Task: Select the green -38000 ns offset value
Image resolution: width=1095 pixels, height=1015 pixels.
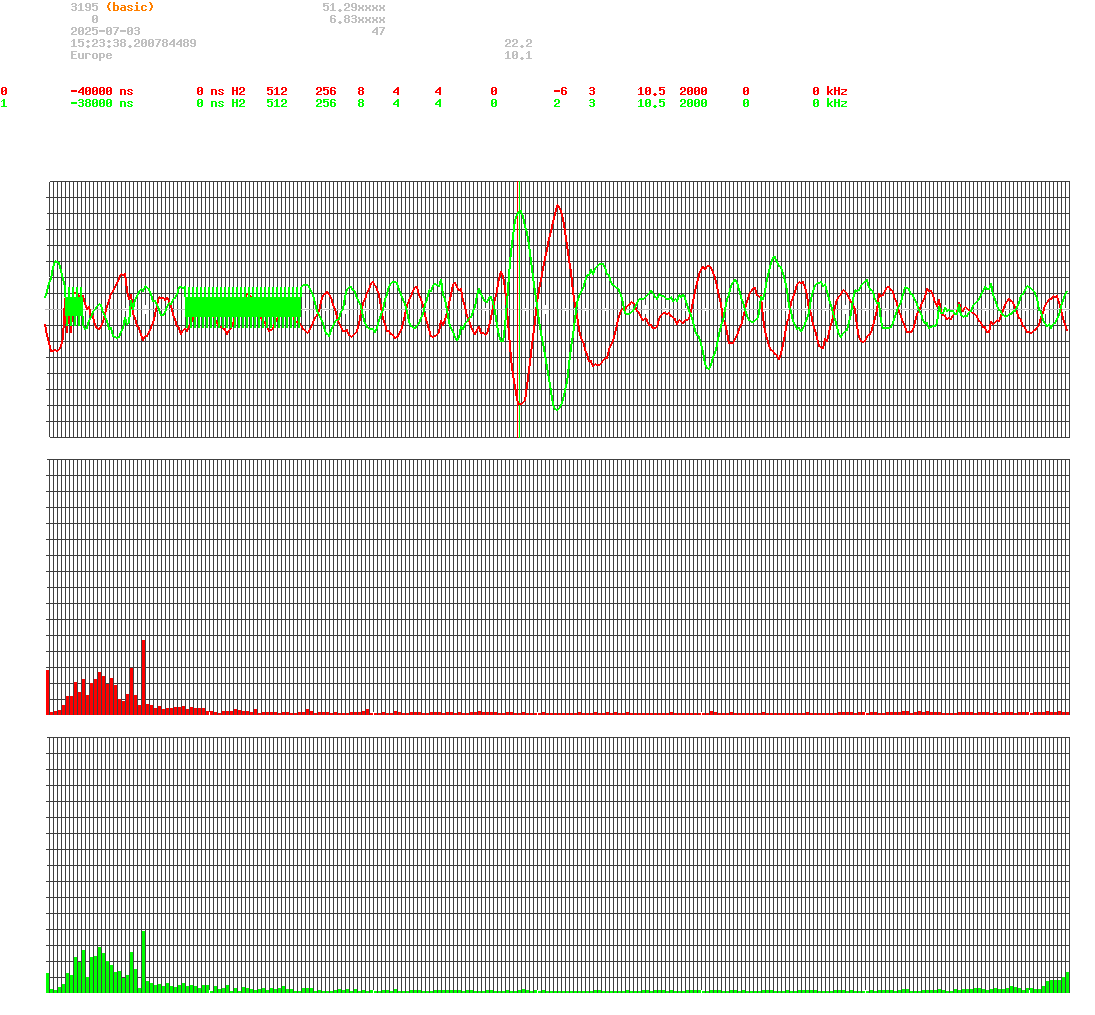Action: click(x=102, y=103)
